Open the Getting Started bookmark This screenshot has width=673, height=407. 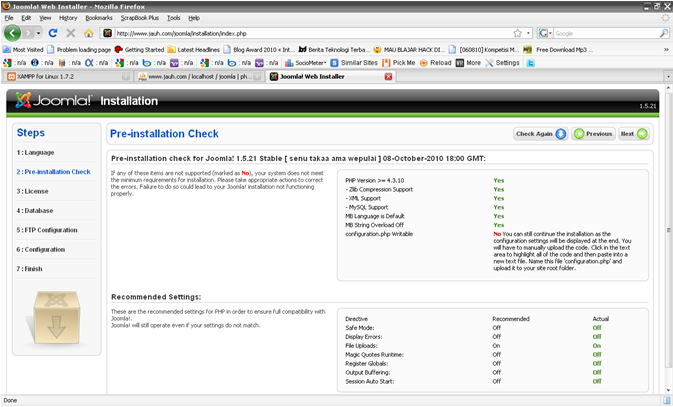(139, 49)
